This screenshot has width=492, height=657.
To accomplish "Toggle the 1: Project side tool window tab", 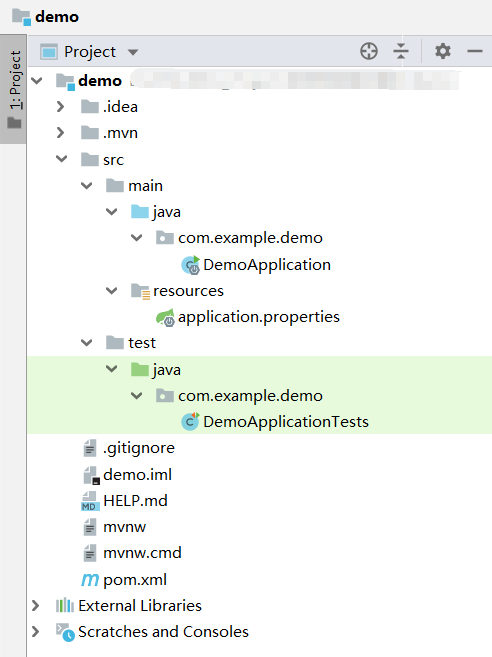I will pyautogui.click(x=13, y=89).
